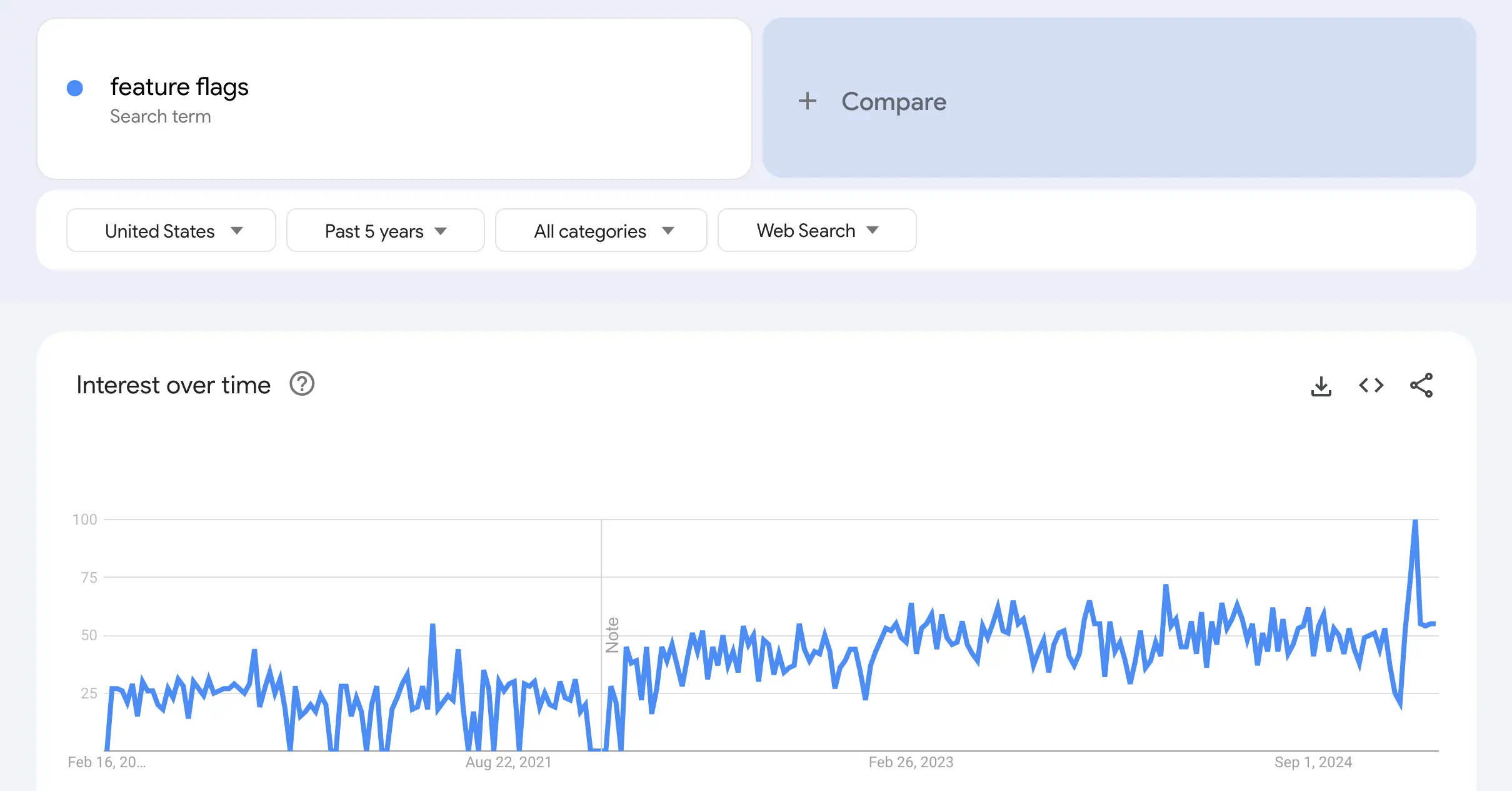
Task: Open the Interest over time help icon
Action: coord(302,384)
